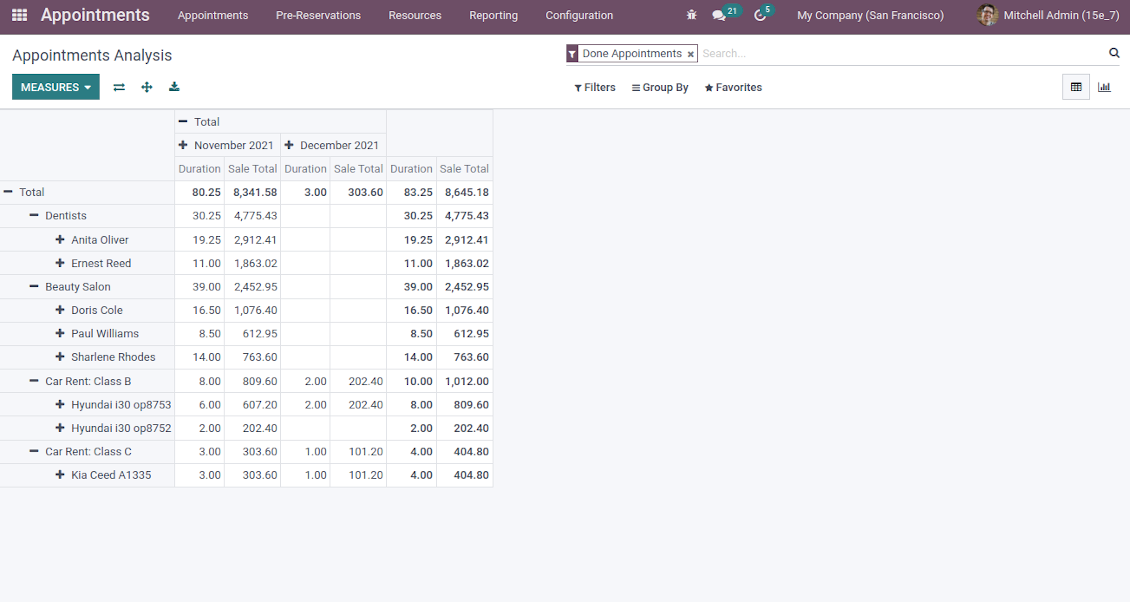Click the search magnifier icon
The width and height of the screenshot is (1130, 602).
[1114, 53]
